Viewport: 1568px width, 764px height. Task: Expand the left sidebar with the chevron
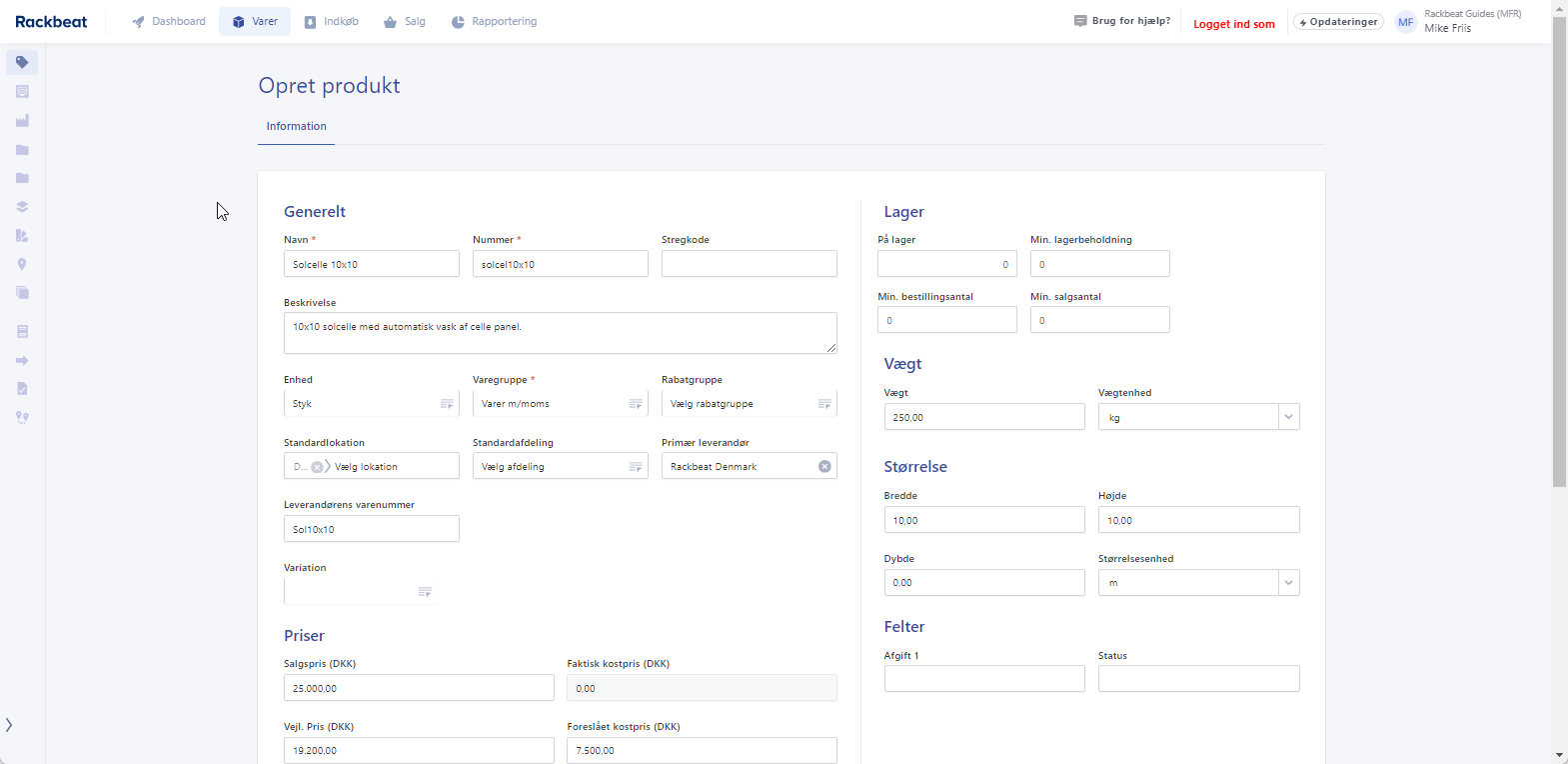pyautogui.click(x=9, y=725)
